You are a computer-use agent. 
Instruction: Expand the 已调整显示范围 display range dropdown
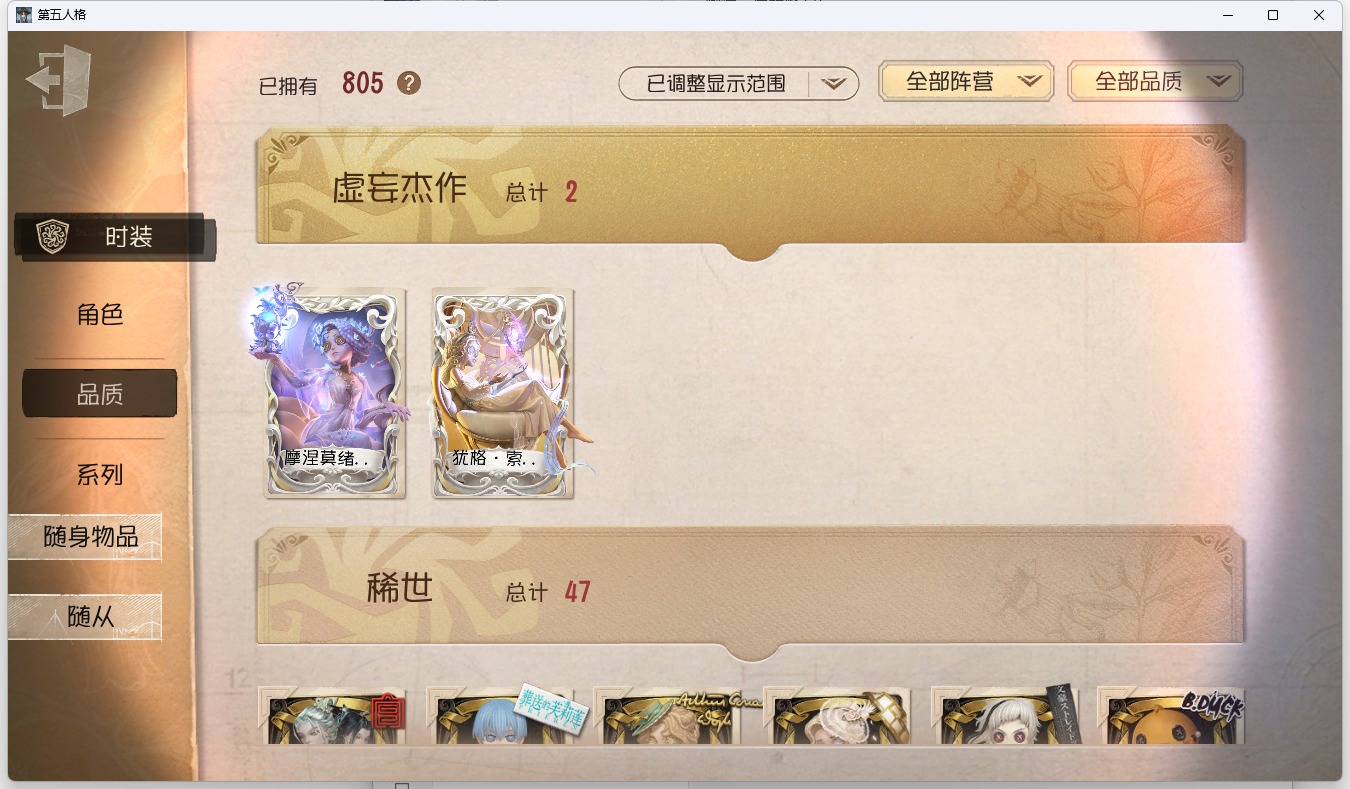coord(739,84)
